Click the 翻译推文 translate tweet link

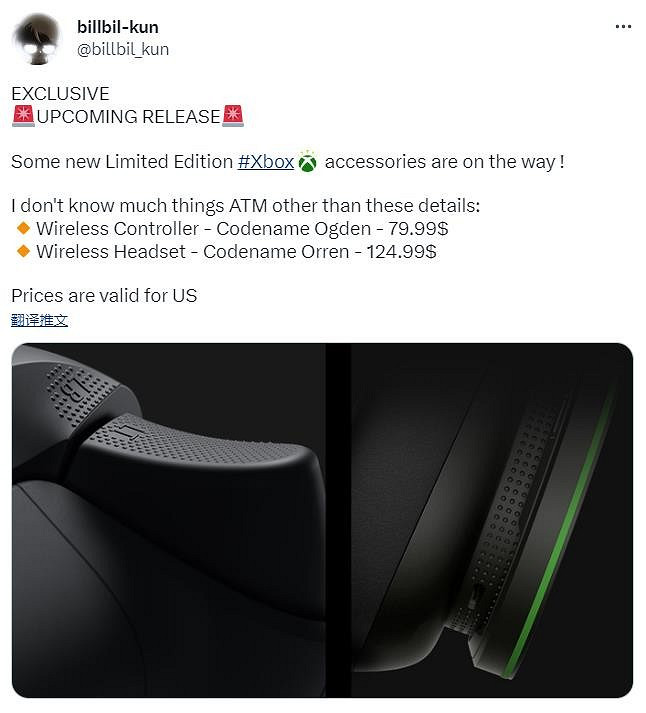tap(40, 321)
